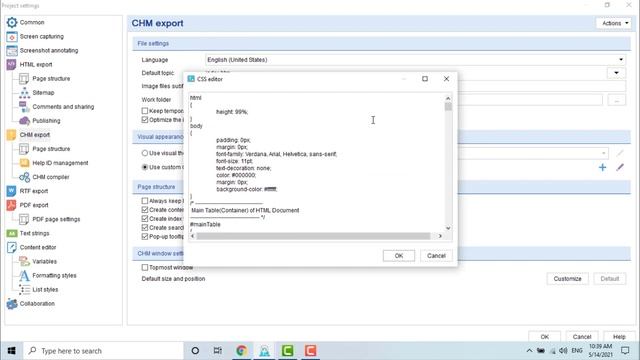640x360 pixels.
Task: Toggle the Create search checkbox
Action: coord(145,228)
